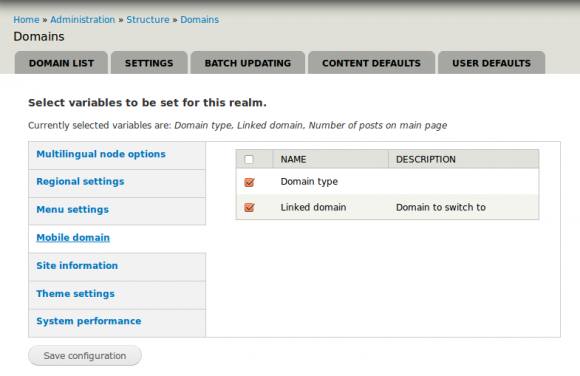Image resolution: width=580 pixels, height=376 pixels.
Task: Open Regional settings vertical tab
Action: [x=117, y=184]
